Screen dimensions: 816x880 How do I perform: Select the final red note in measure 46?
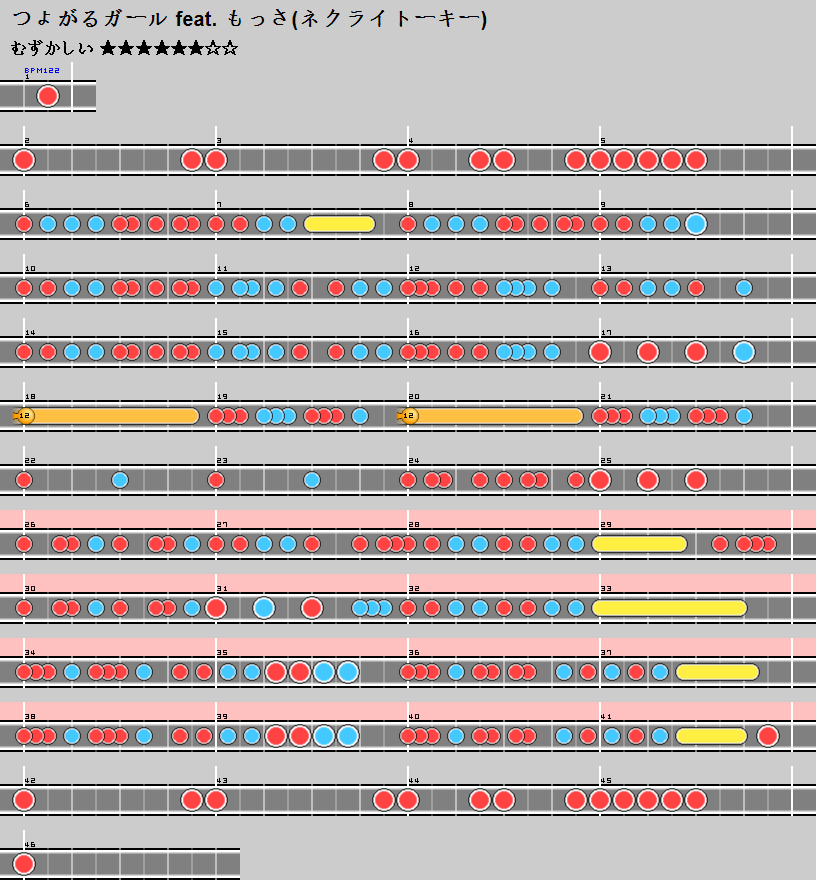(24, 864)
